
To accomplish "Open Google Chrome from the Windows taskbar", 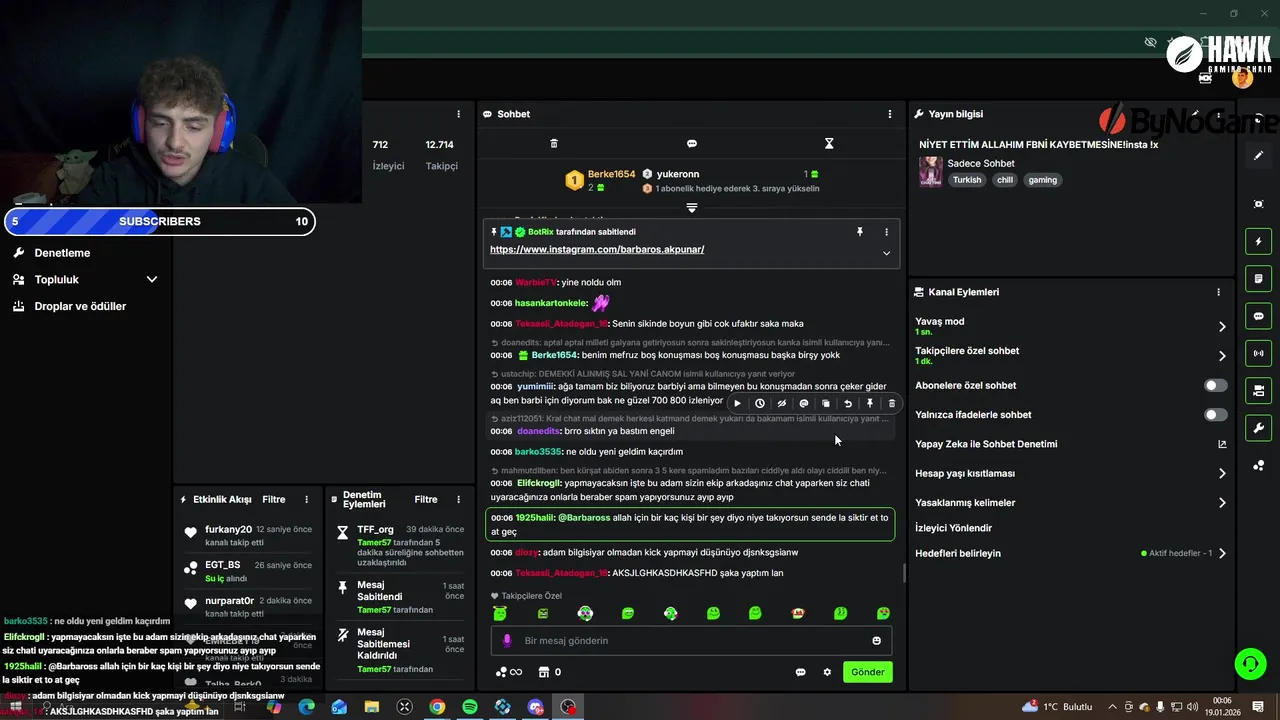I will [x=437, y=707].
